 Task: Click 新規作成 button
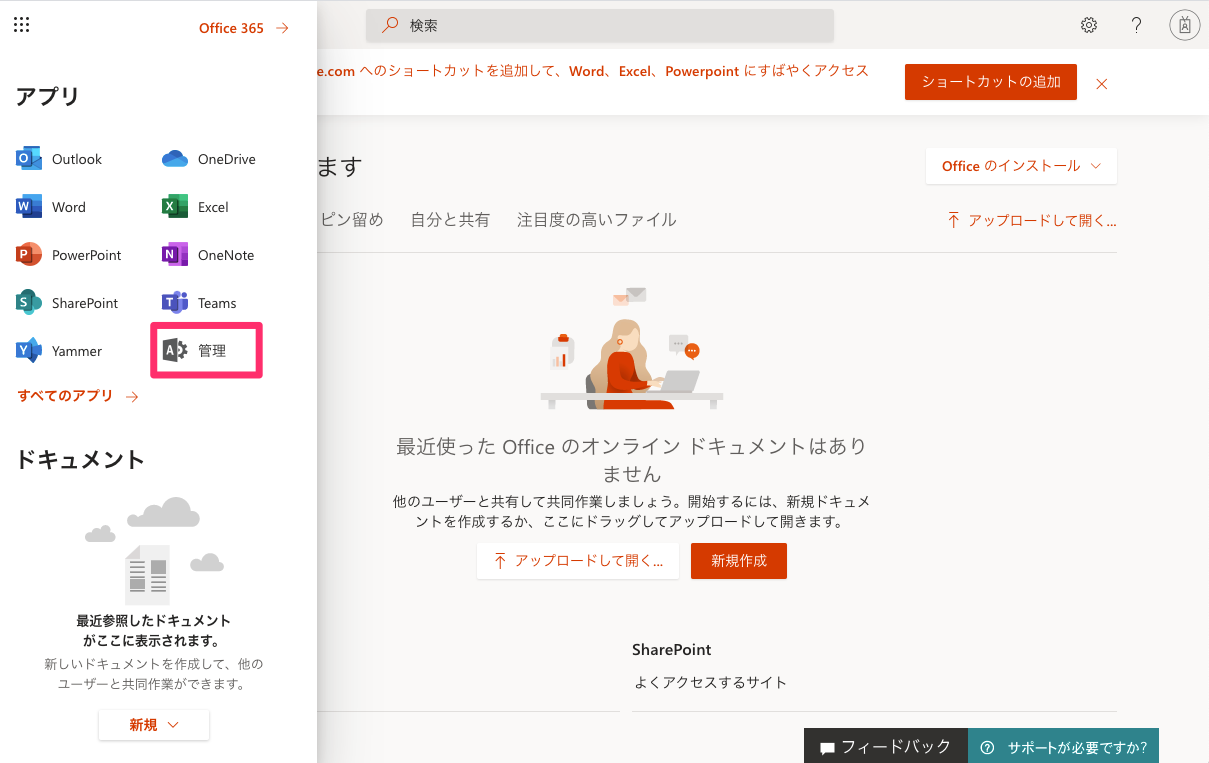tap(739, 561)
